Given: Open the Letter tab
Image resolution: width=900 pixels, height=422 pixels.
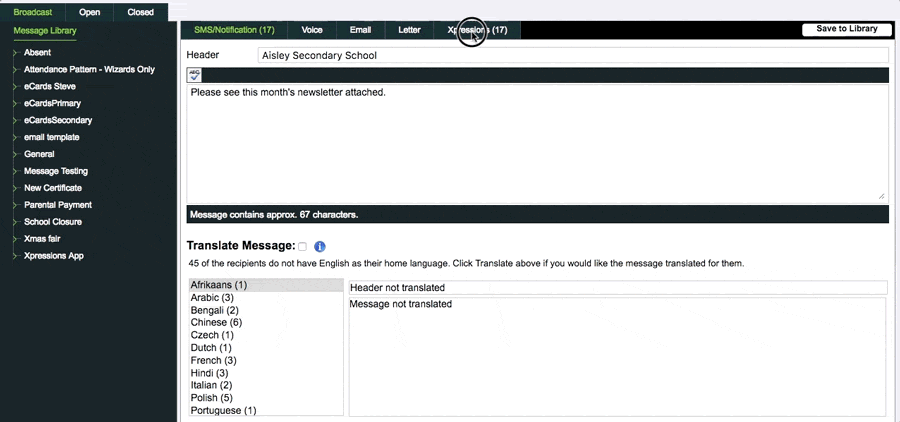Looking at the screenshot, I should click(x=409, y=30).
